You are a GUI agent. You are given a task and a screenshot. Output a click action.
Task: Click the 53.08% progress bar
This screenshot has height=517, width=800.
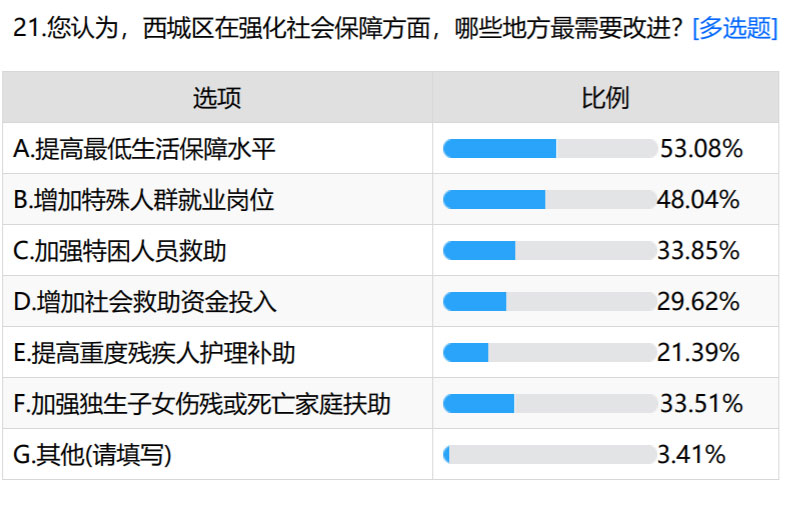(550, 149)
